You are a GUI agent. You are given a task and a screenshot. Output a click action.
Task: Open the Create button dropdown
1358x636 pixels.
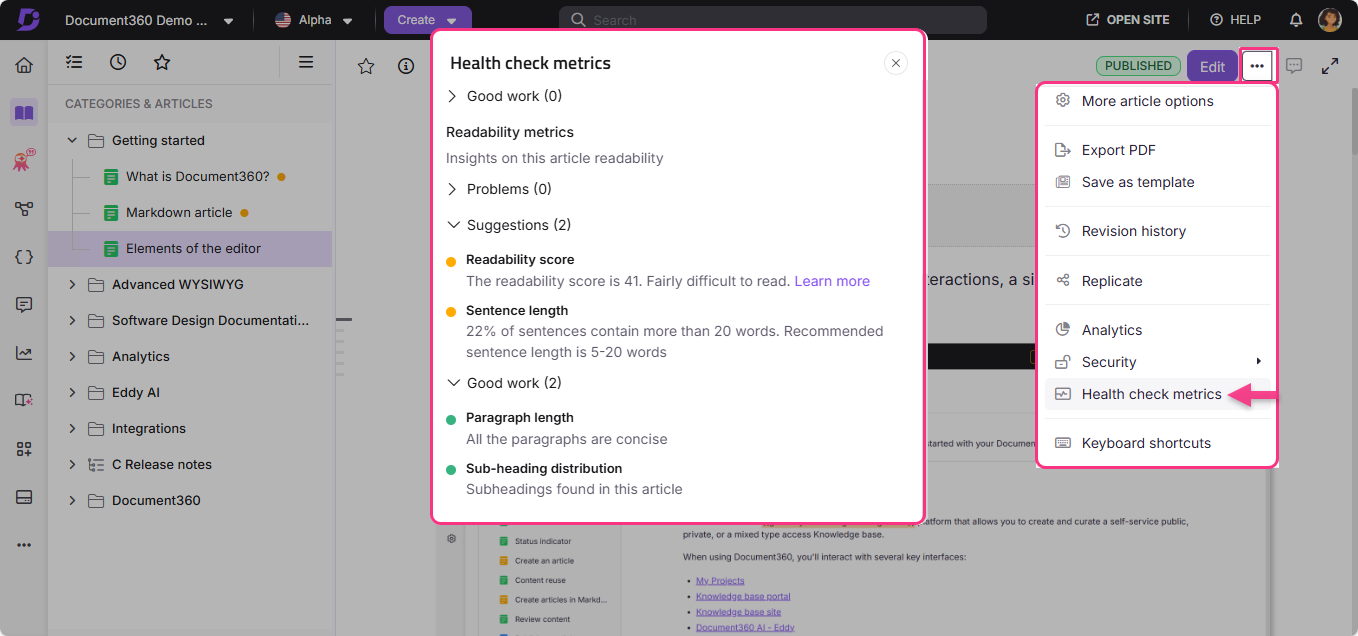click(427, 19)
